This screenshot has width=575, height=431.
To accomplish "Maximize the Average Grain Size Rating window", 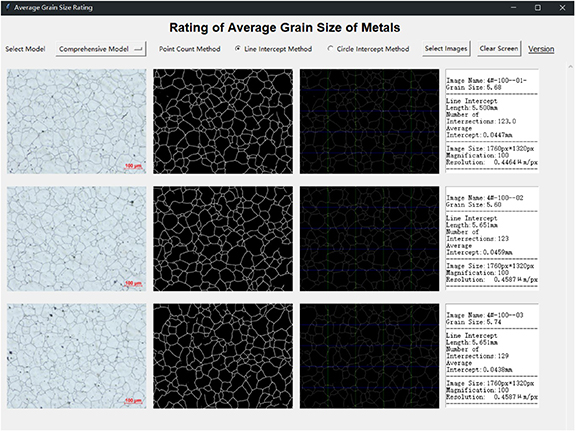I will pyautogui.click(x=538, y=7).
